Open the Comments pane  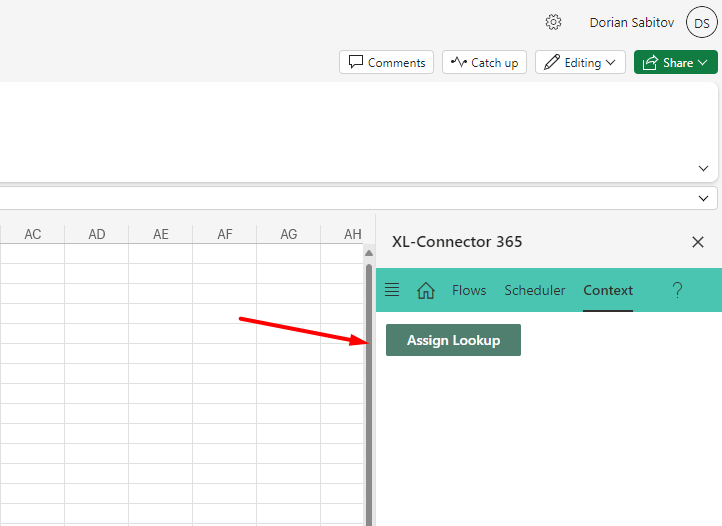387,62
